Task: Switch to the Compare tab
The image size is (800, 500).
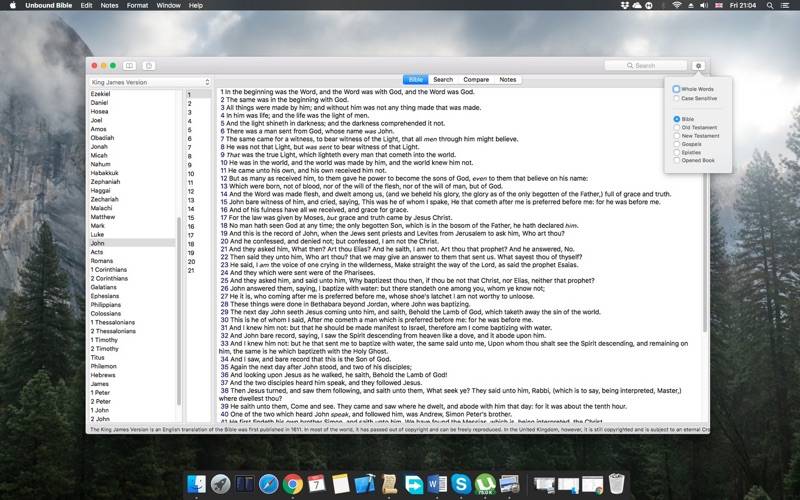Action: point(476,80)
